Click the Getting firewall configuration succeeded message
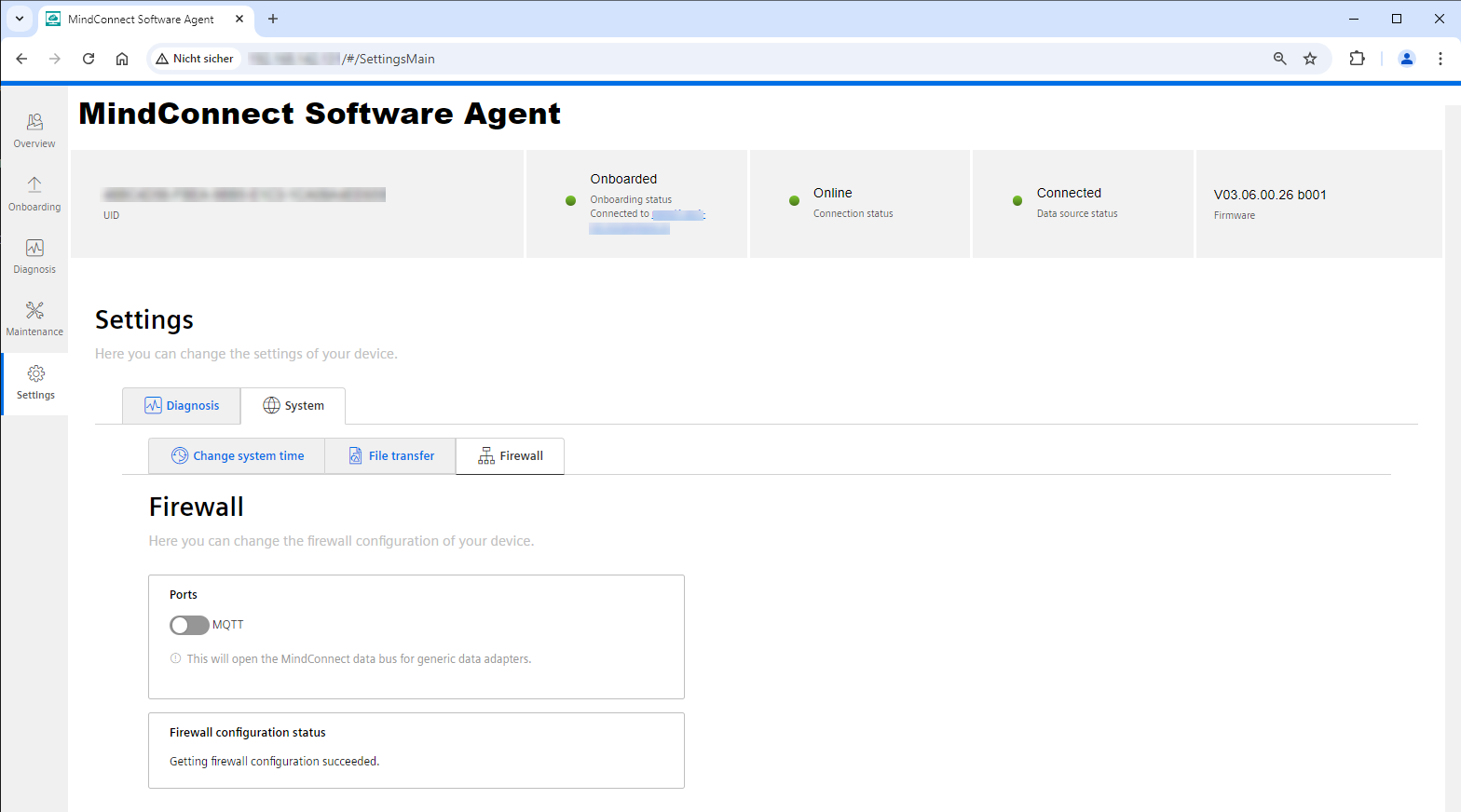This screenshot has width=1461, height=812. click(274, 762)
